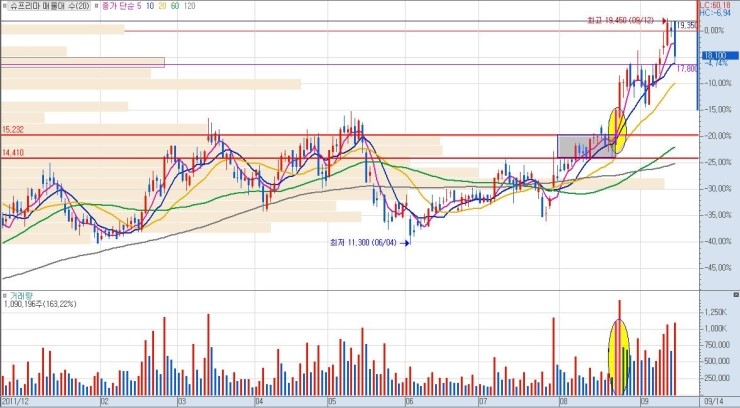
Task: Select the yellow ellipse on the volume bars
Action: [x=619, y=356]
